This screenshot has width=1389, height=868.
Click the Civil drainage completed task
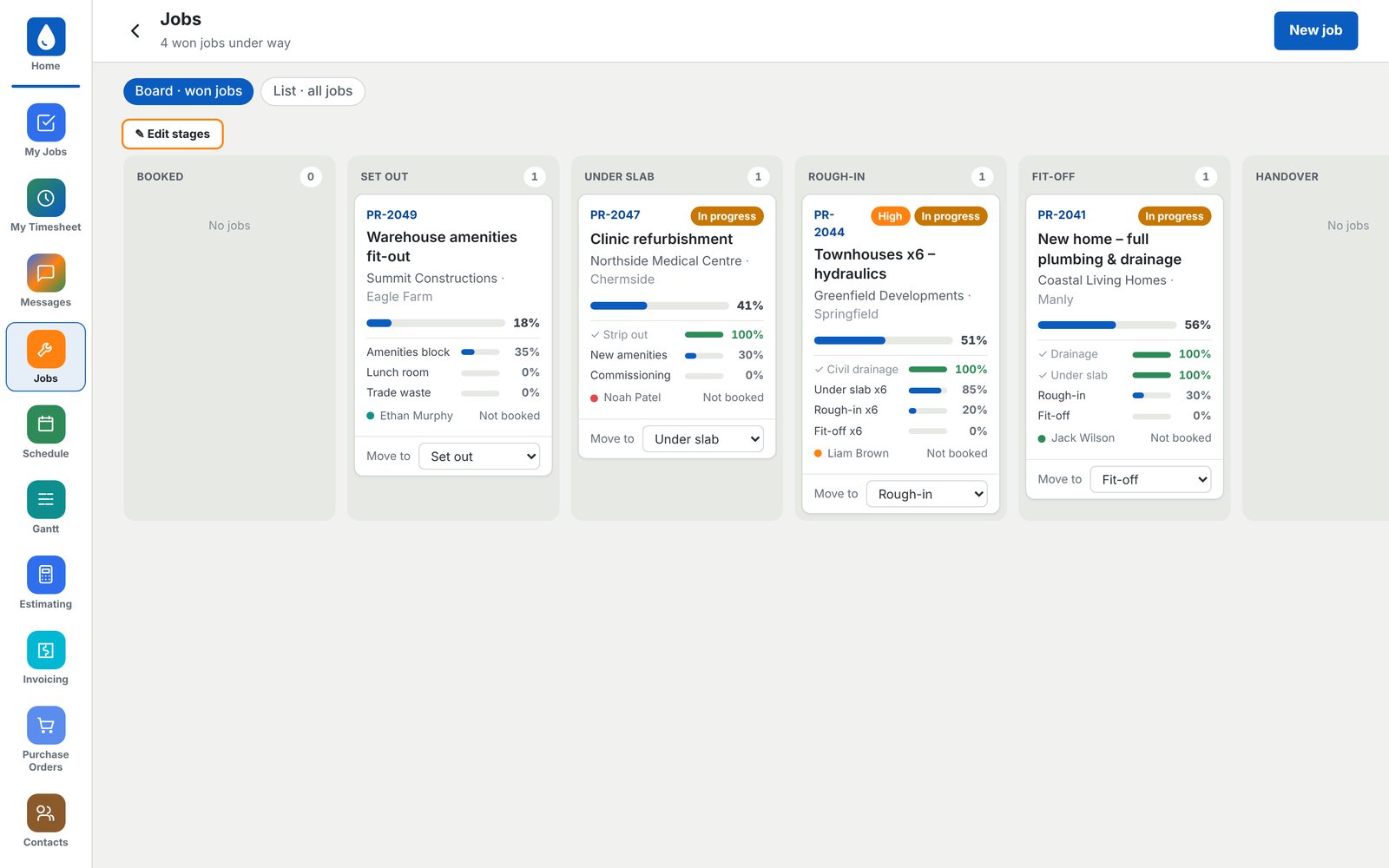(x=900, y=369)
